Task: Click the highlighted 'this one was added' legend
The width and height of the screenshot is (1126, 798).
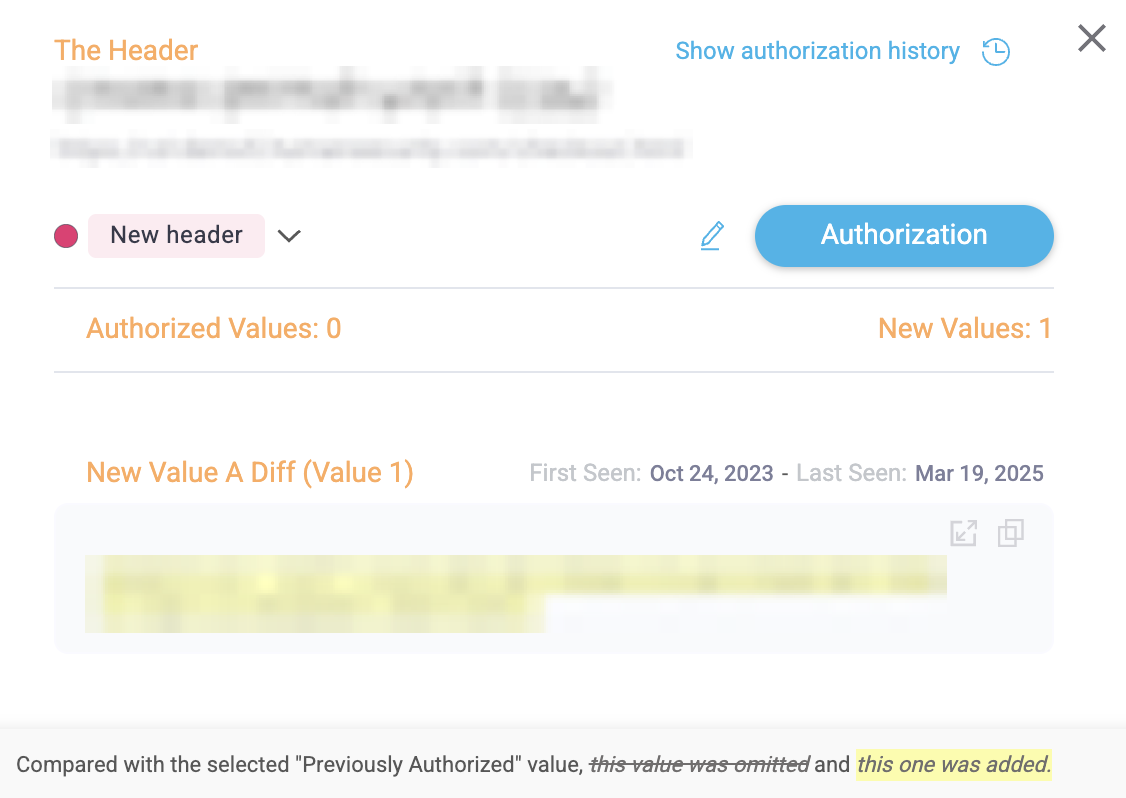Action: [x=954, y=764]
